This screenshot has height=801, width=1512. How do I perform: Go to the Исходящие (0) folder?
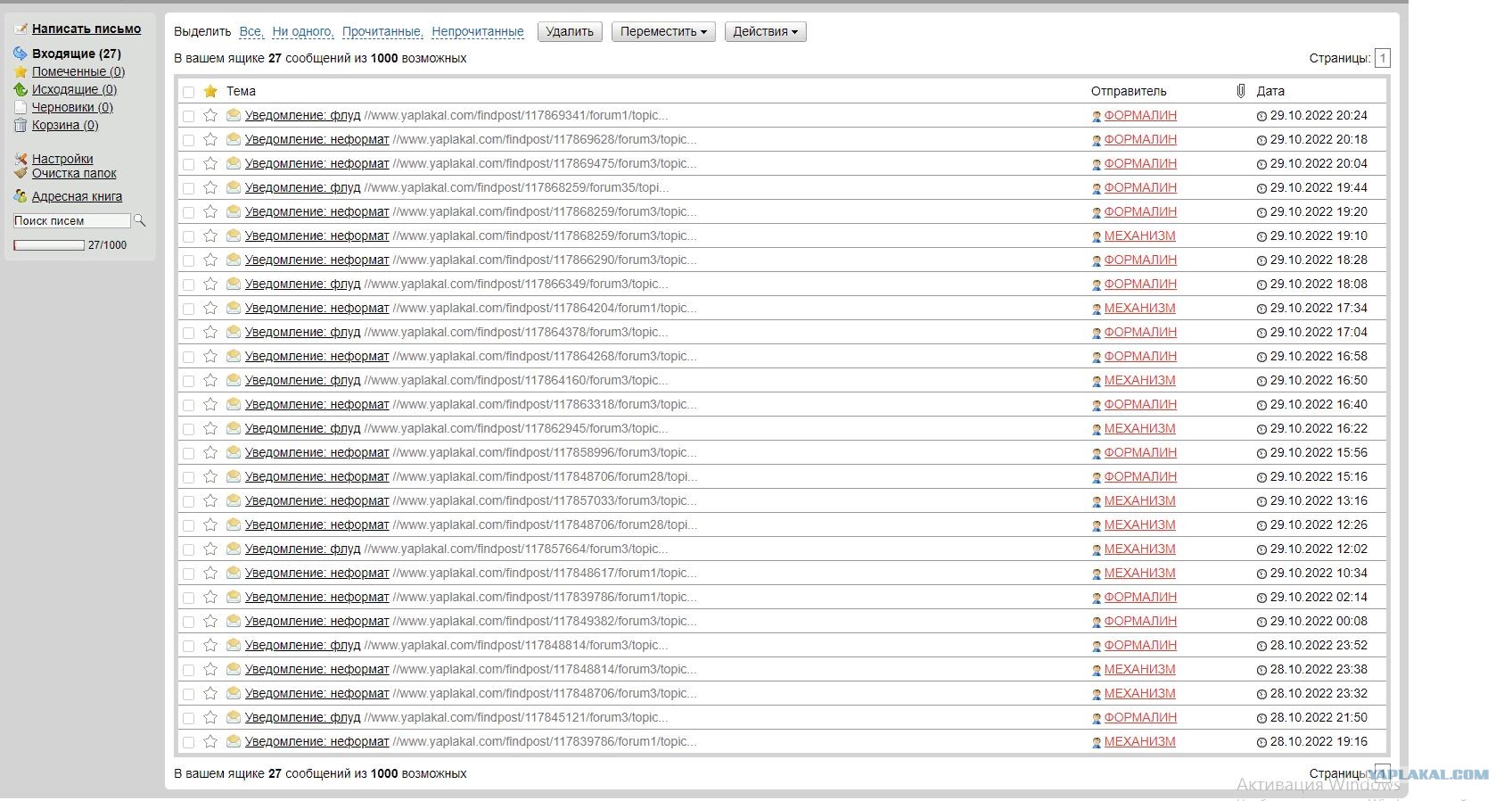(x=75, y=89)
